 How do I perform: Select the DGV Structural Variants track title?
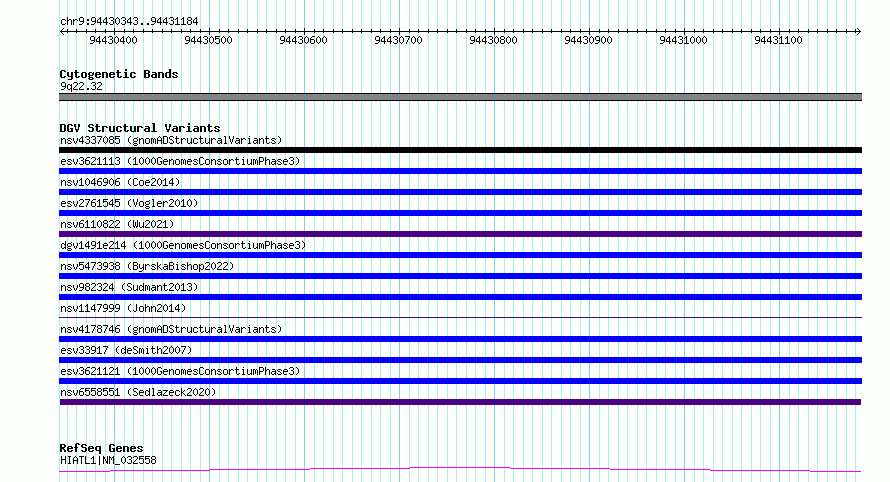tap(140, 128)
